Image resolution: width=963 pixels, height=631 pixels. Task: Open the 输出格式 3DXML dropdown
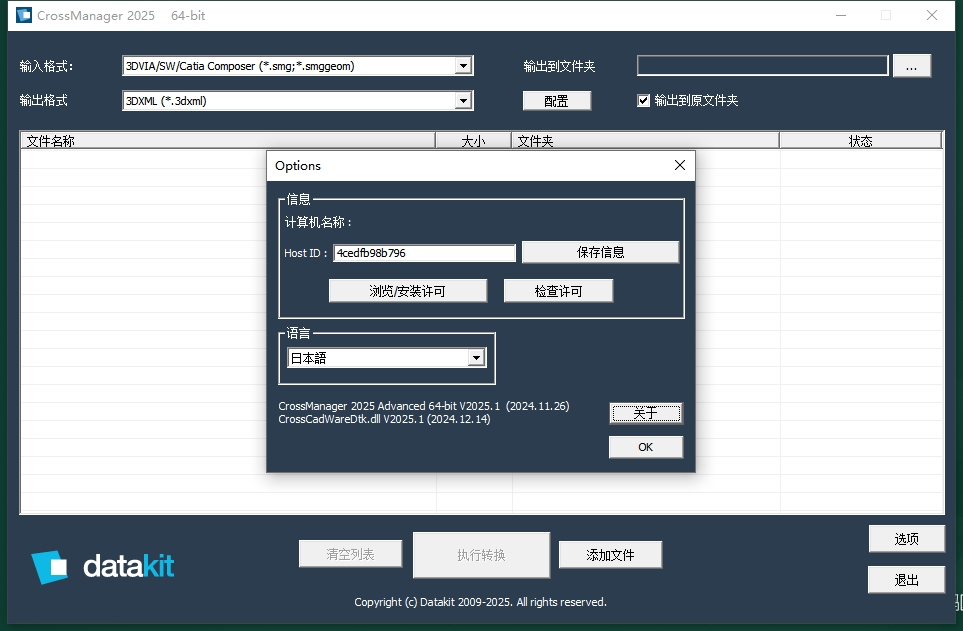pos(464,101)
